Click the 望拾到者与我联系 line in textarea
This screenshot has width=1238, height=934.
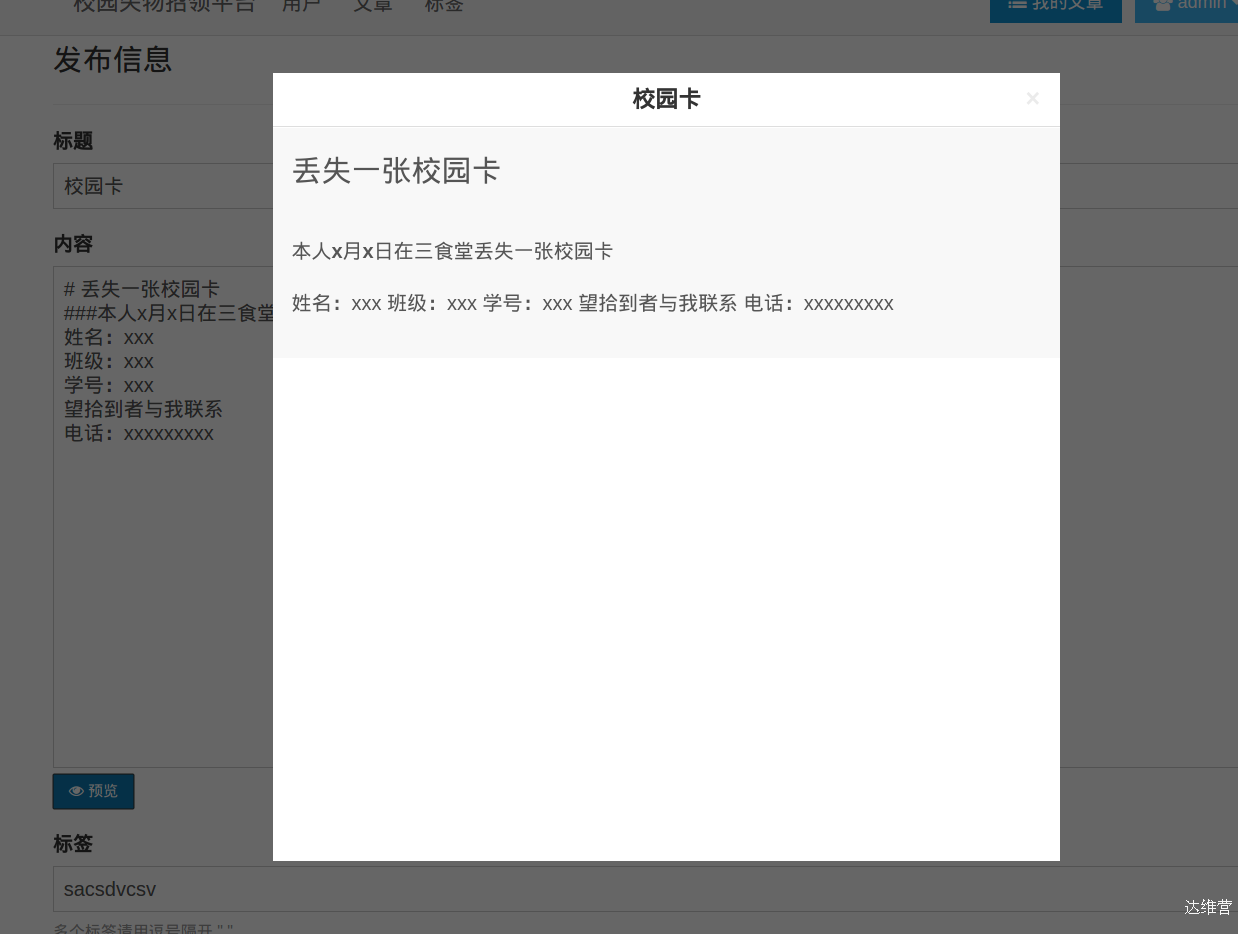point(143,409)
